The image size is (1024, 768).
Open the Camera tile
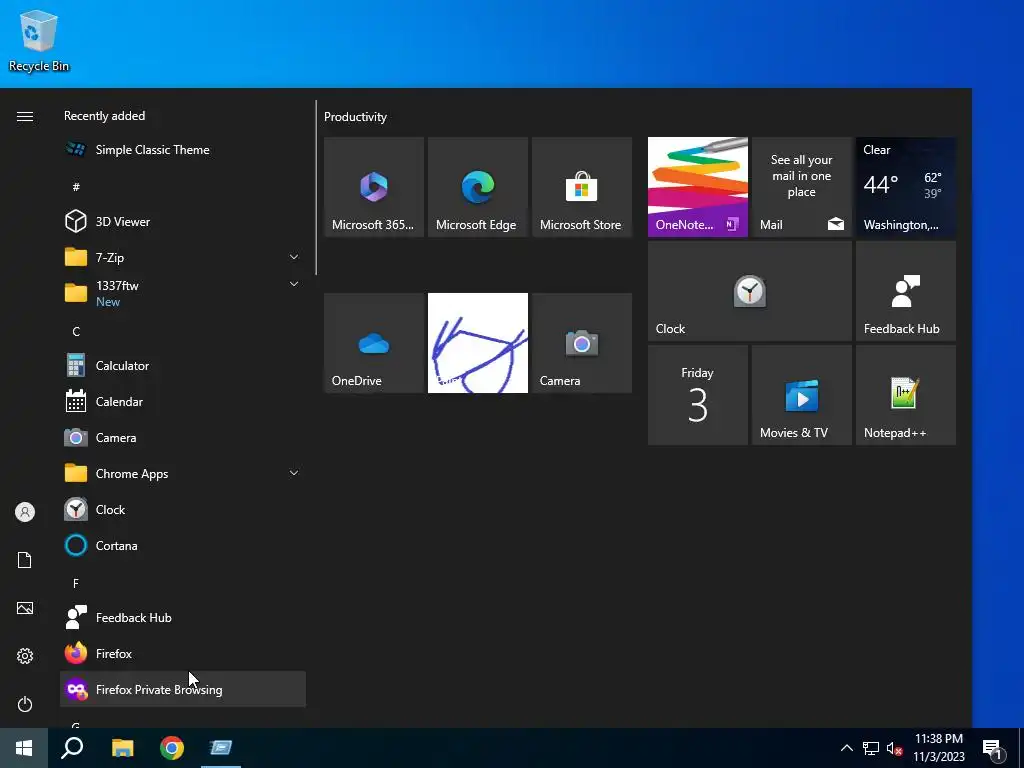[x=581, y=343]
